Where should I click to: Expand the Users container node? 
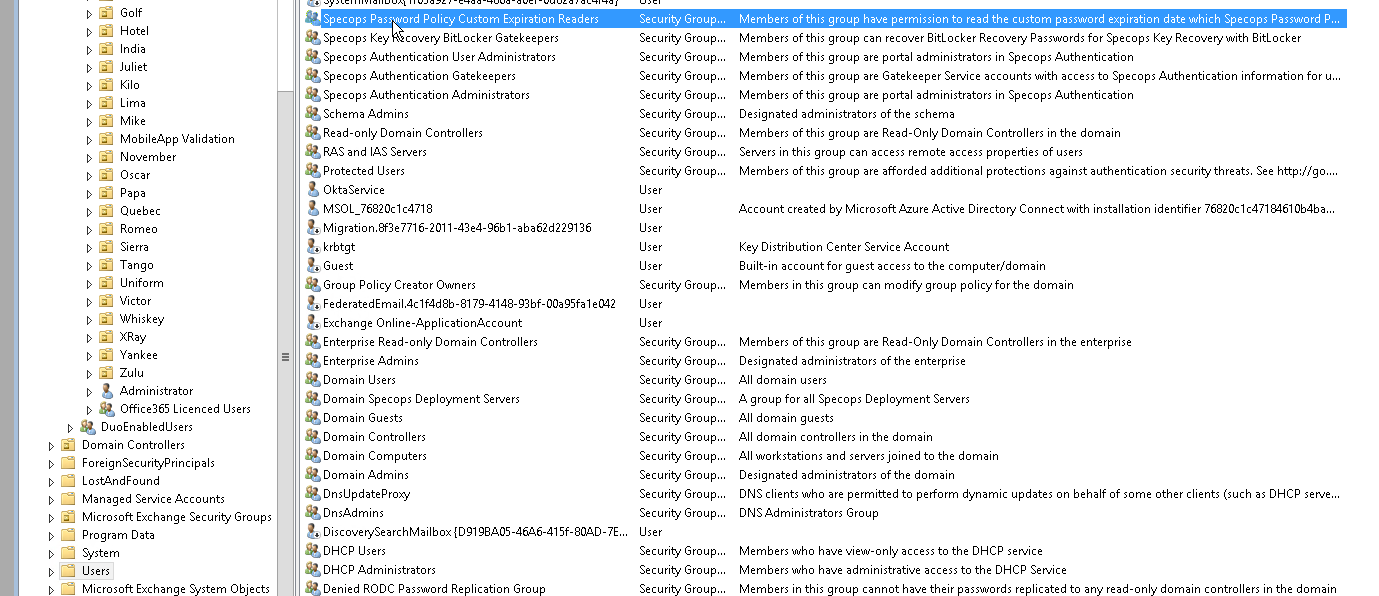point(51,572)
